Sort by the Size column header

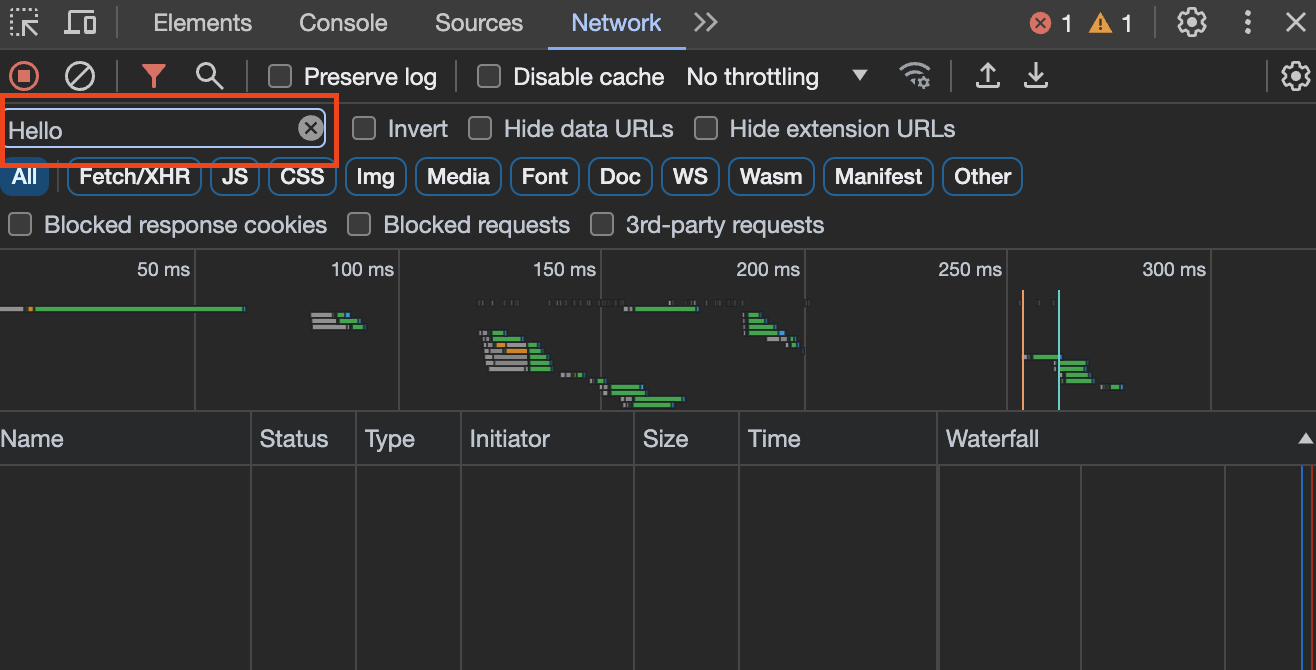point(686,439)
